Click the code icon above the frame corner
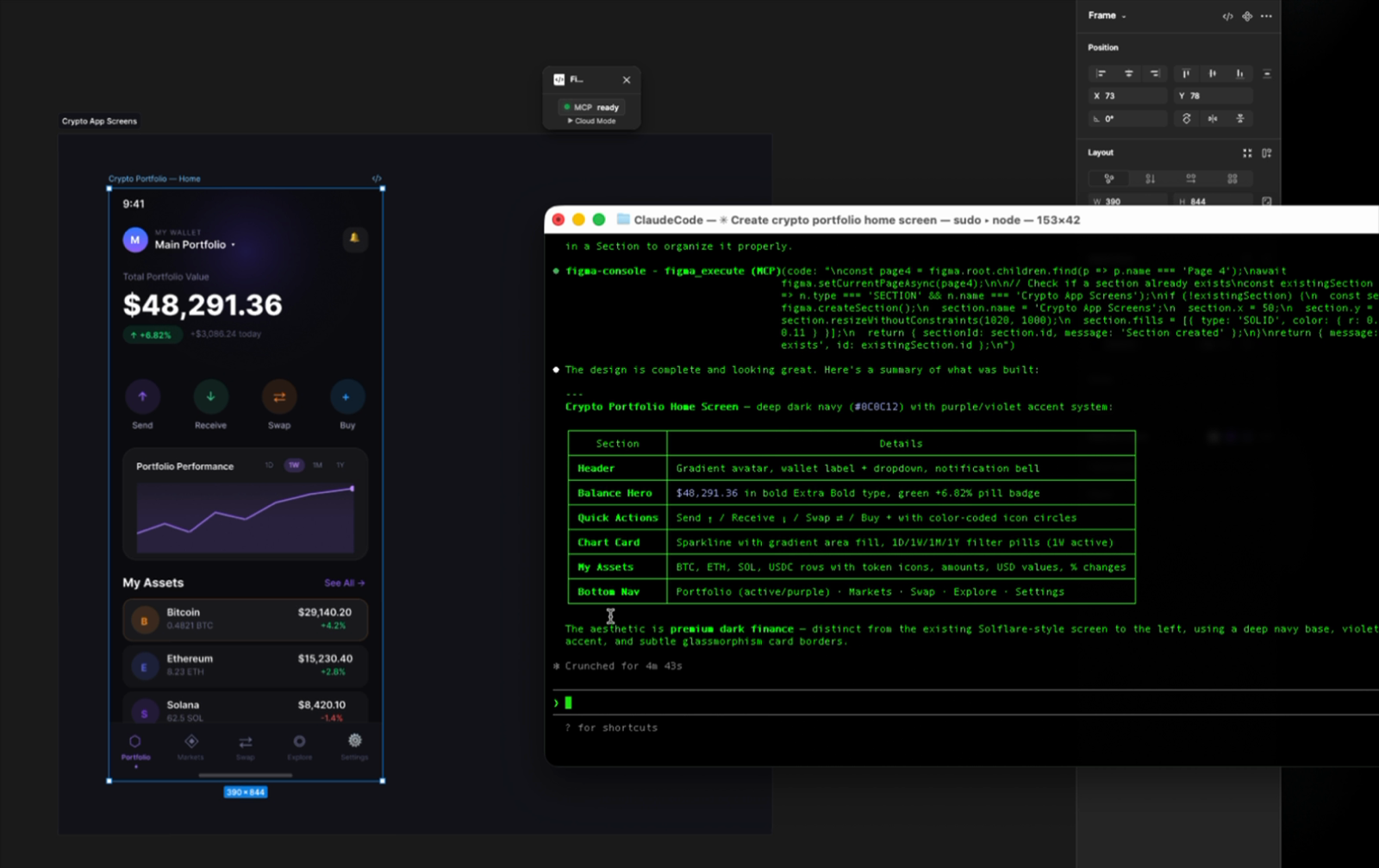 pos(377,178)
